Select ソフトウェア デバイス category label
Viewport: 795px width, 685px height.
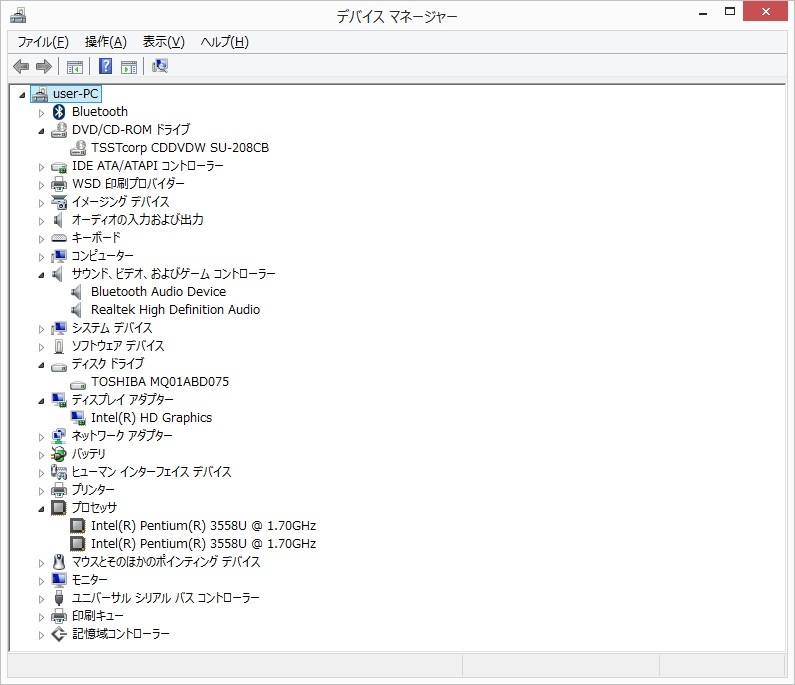coord(118,346)
